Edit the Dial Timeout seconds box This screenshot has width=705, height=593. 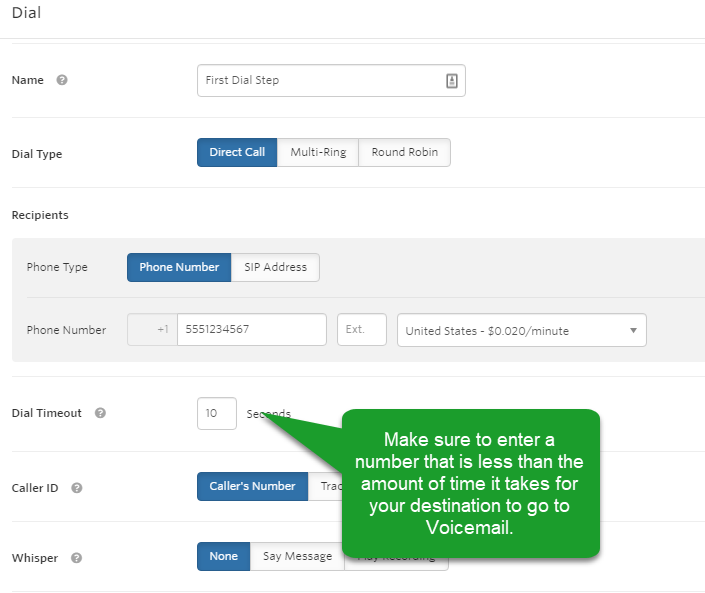[x=217, y=414]
